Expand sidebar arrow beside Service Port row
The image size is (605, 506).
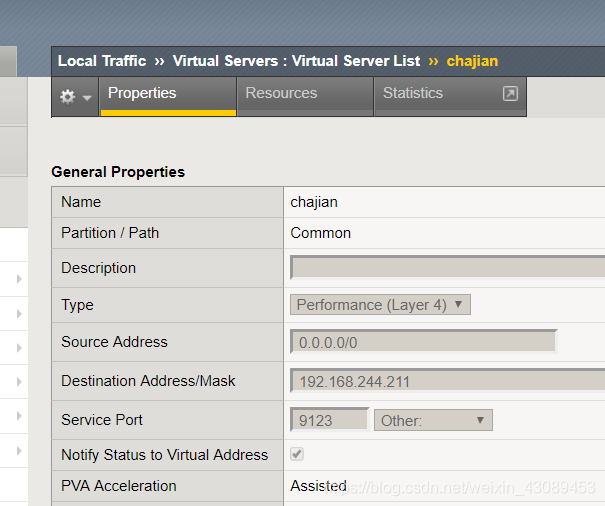(19, 415)
